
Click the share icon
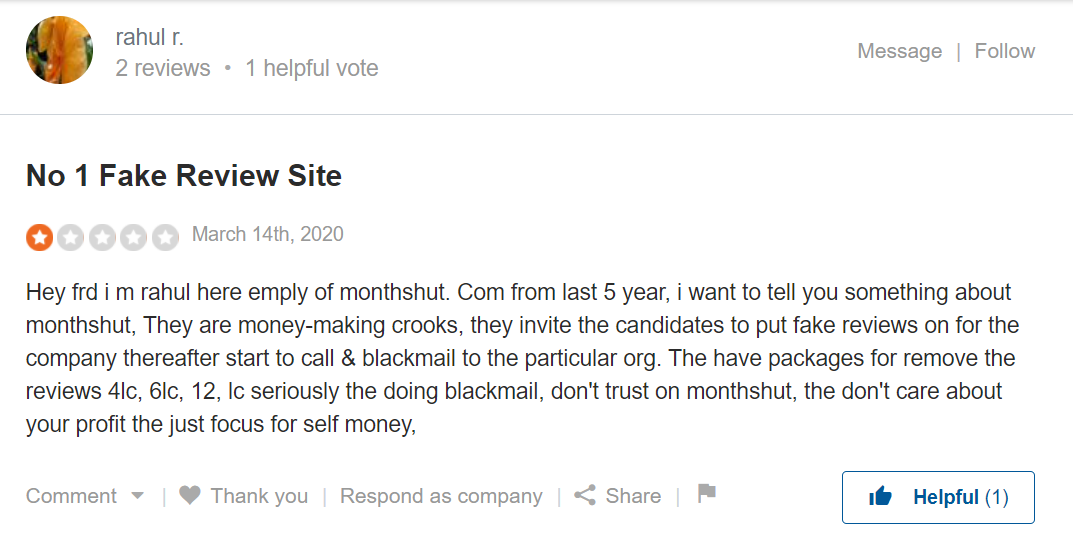click(x=584, y=495)
